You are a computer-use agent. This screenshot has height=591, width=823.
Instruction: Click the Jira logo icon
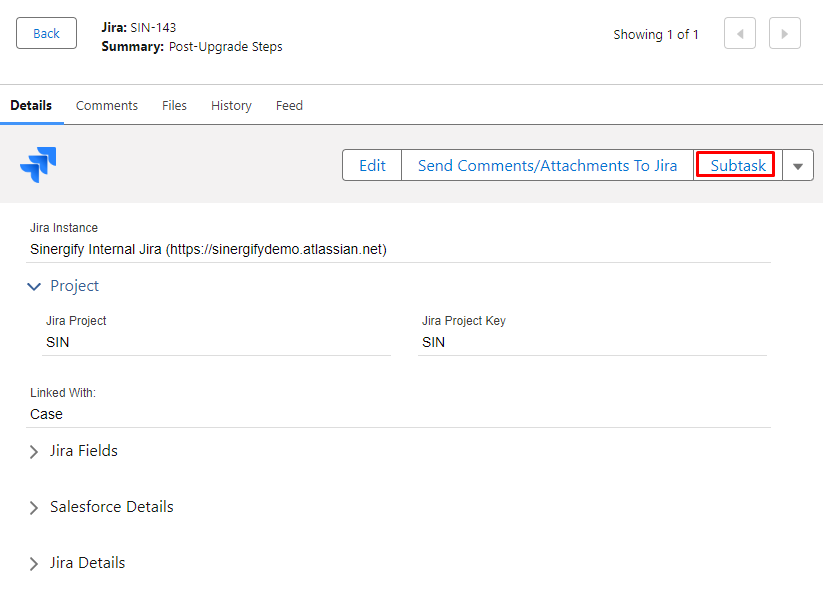38,165
